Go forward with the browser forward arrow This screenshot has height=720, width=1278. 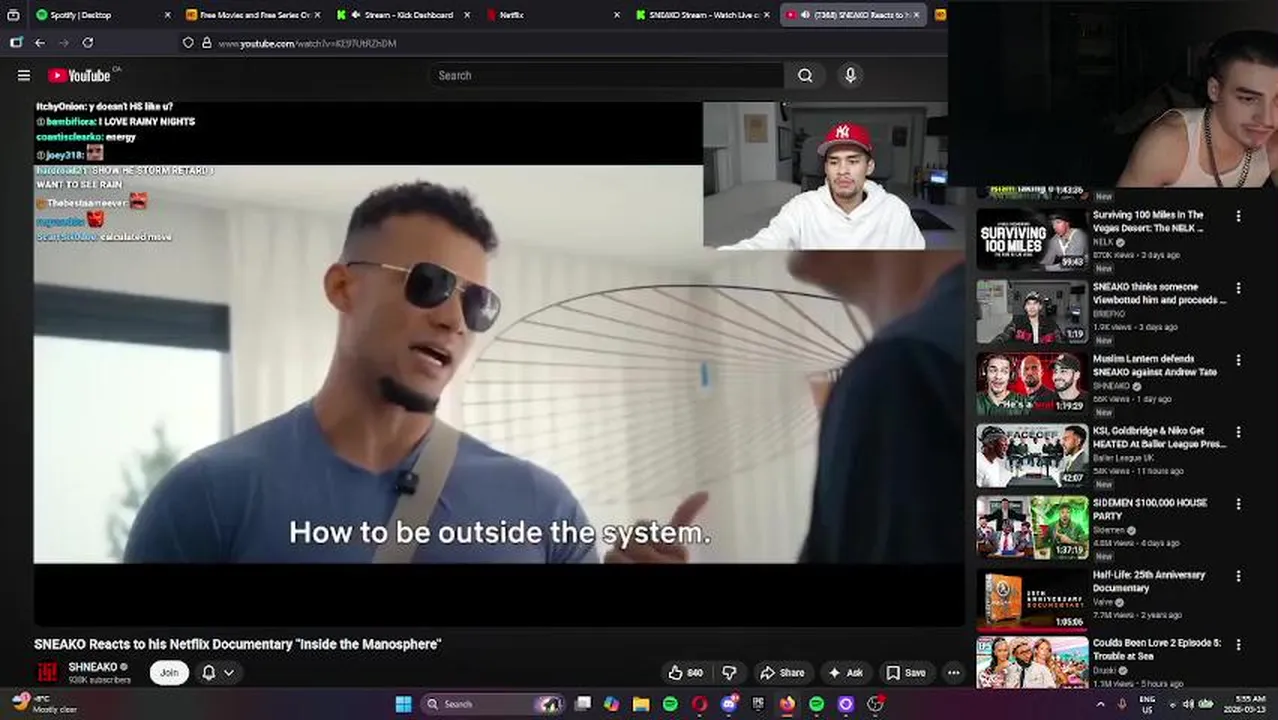pos(64,43)
